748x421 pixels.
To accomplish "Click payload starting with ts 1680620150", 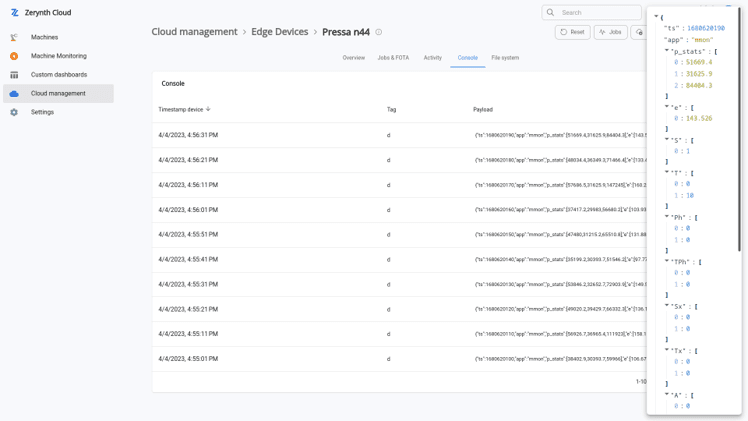I will [x=561, y=235].
